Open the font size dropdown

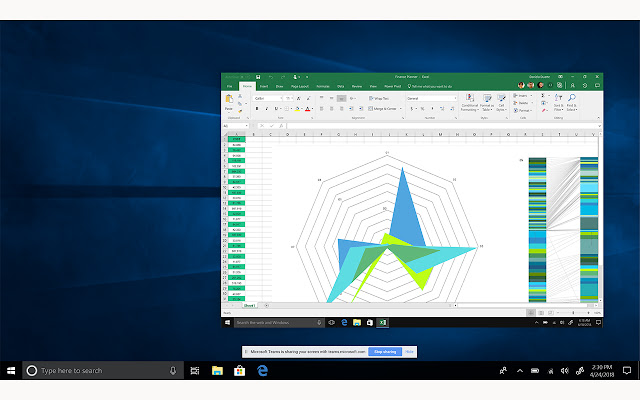(x=292, y=98)
